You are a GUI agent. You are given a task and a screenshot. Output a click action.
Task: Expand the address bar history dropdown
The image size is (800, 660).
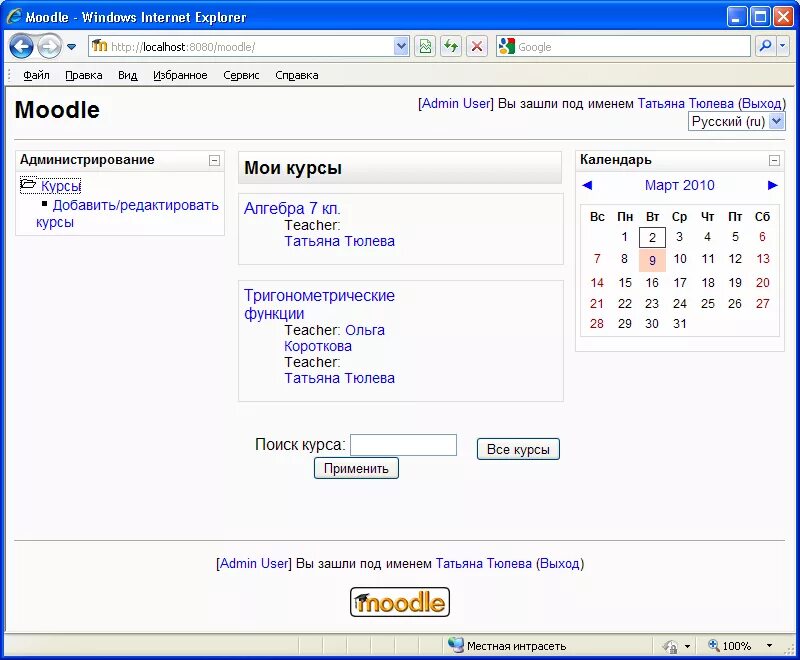coord(402,47)
